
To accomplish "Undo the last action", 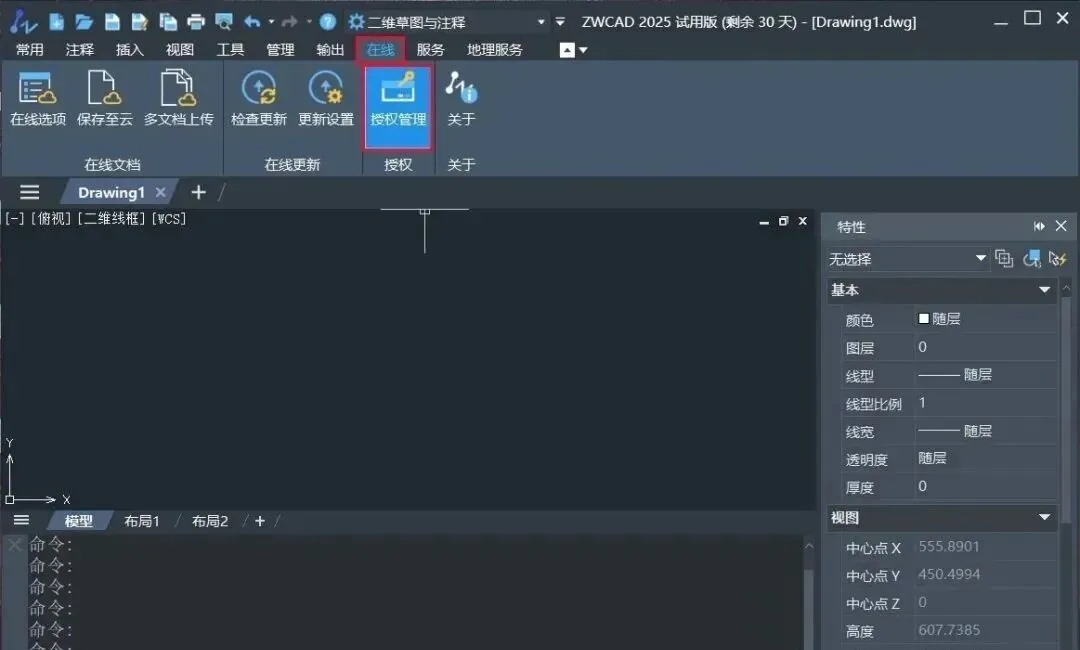I will 252,22.
